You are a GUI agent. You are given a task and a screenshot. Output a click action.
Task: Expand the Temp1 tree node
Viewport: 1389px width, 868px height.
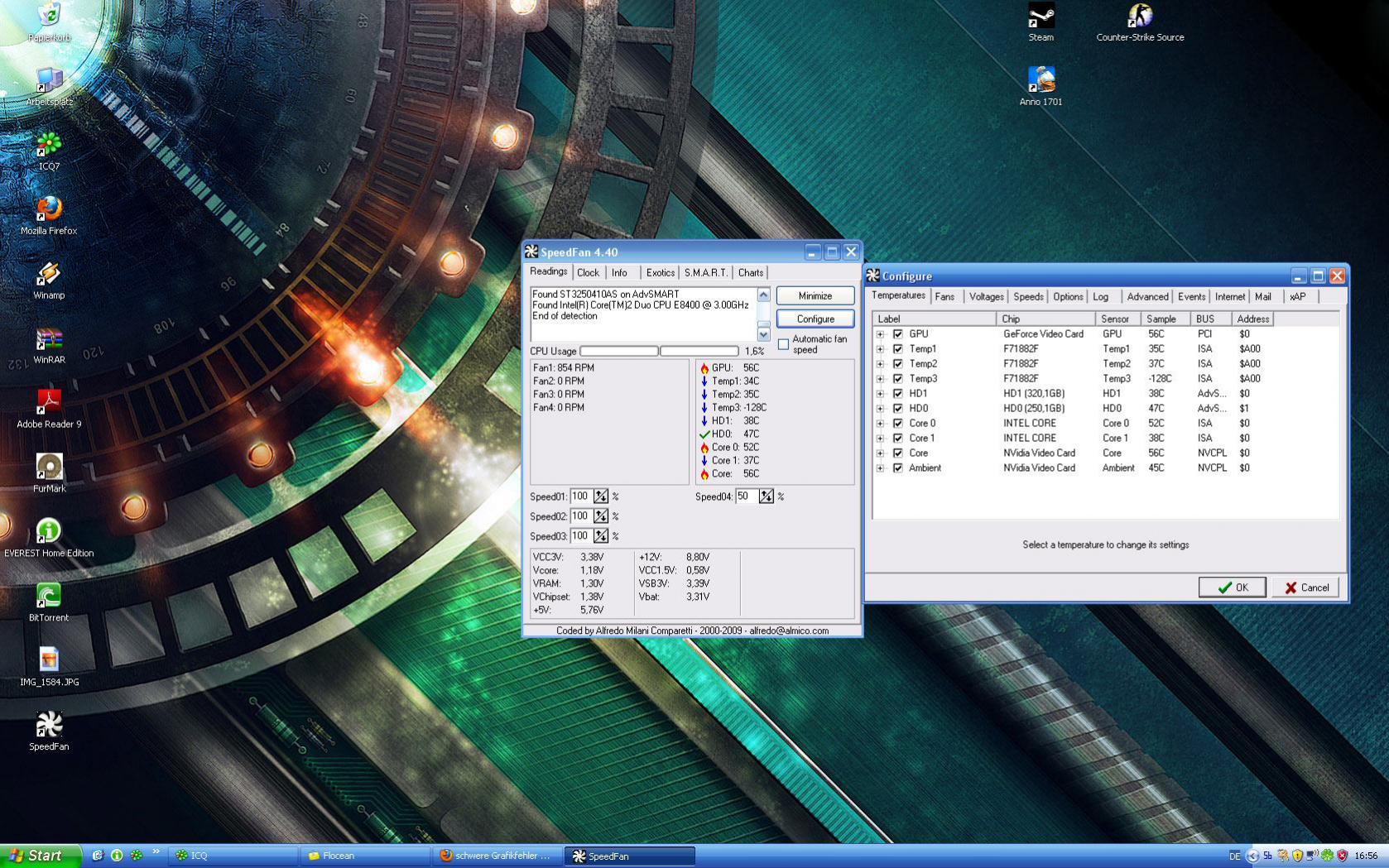click(880, 349)
